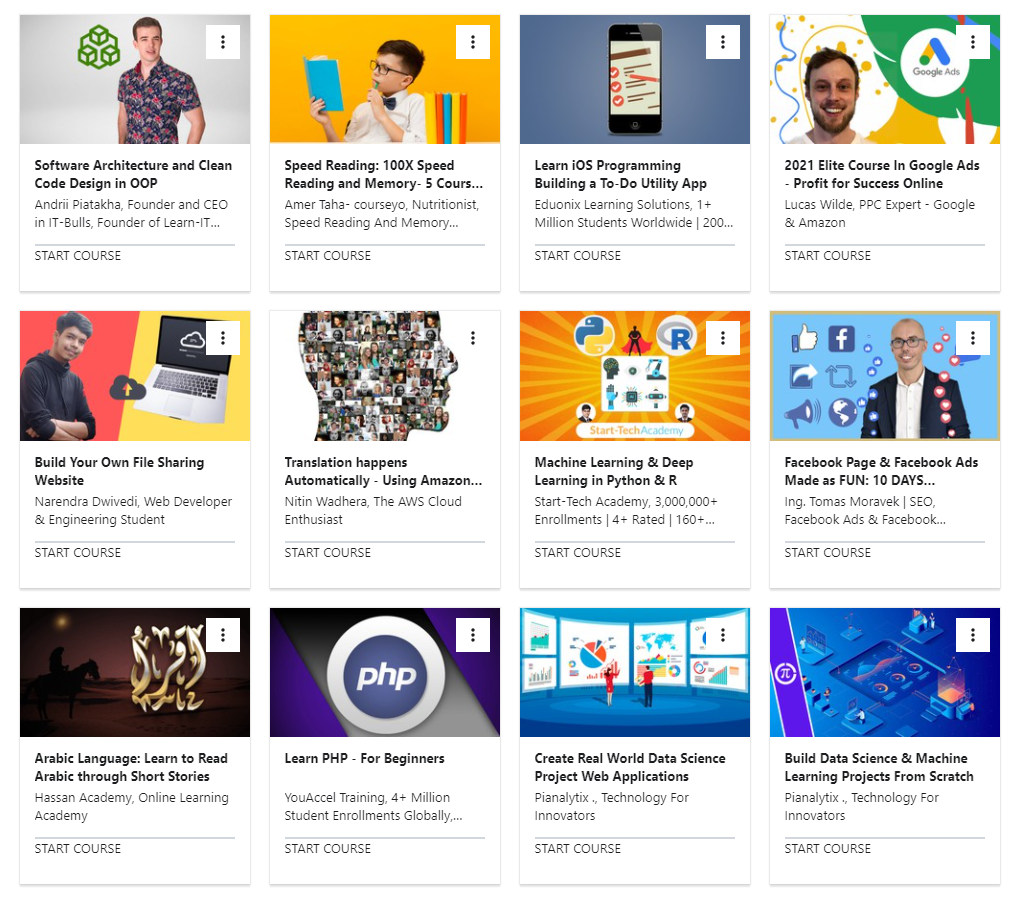Open the Software Architecture and Clean Code thumbnail
1023x901 pixels.
[135, 80]
